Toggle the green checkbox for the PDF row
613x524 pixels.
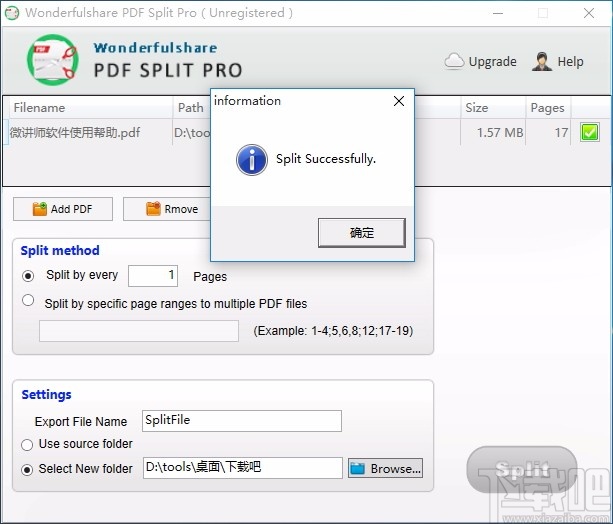590,132
